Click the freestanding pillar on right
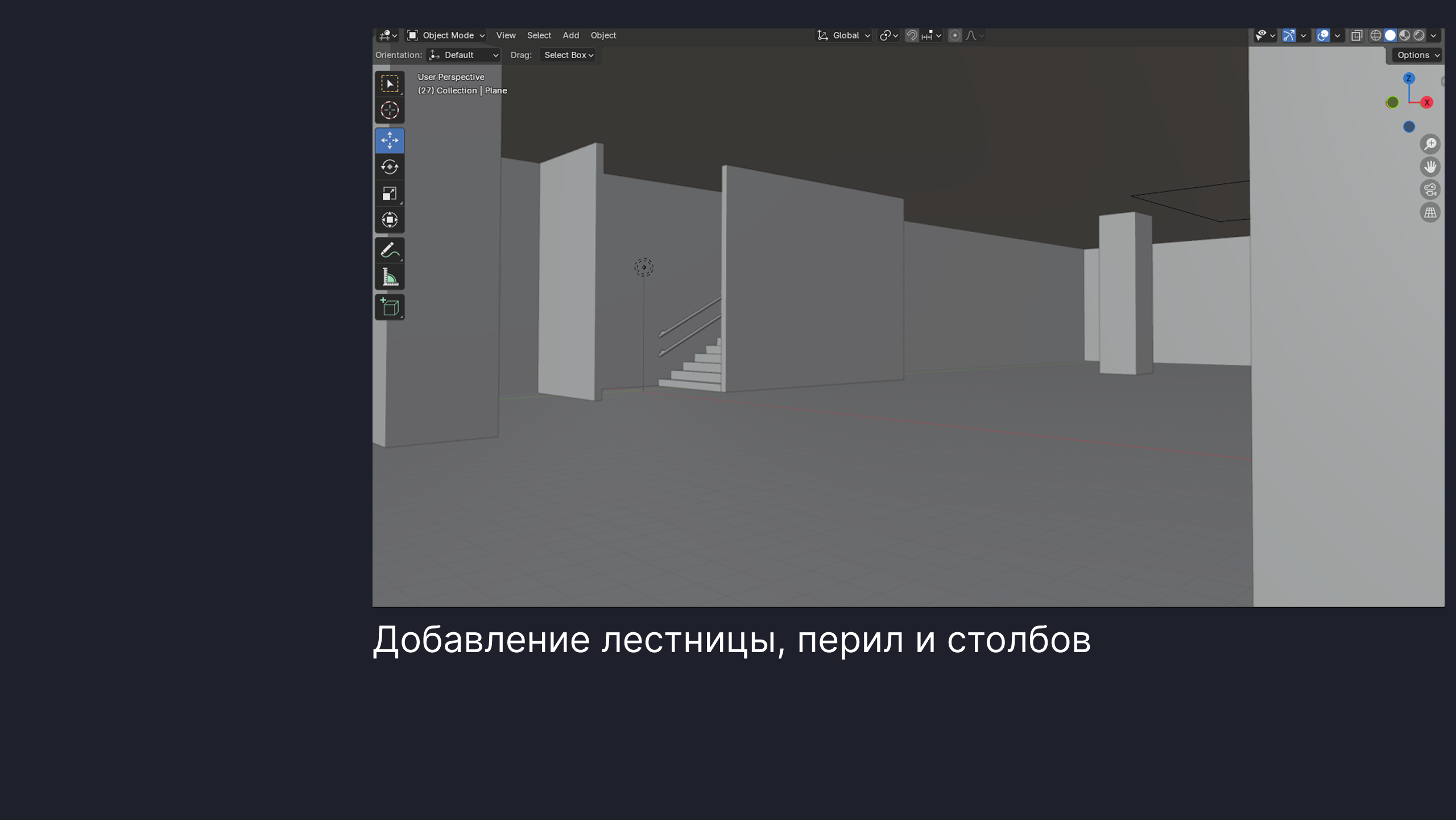This screenshot has height=820, width=1456. click(x=1126, y=292)
